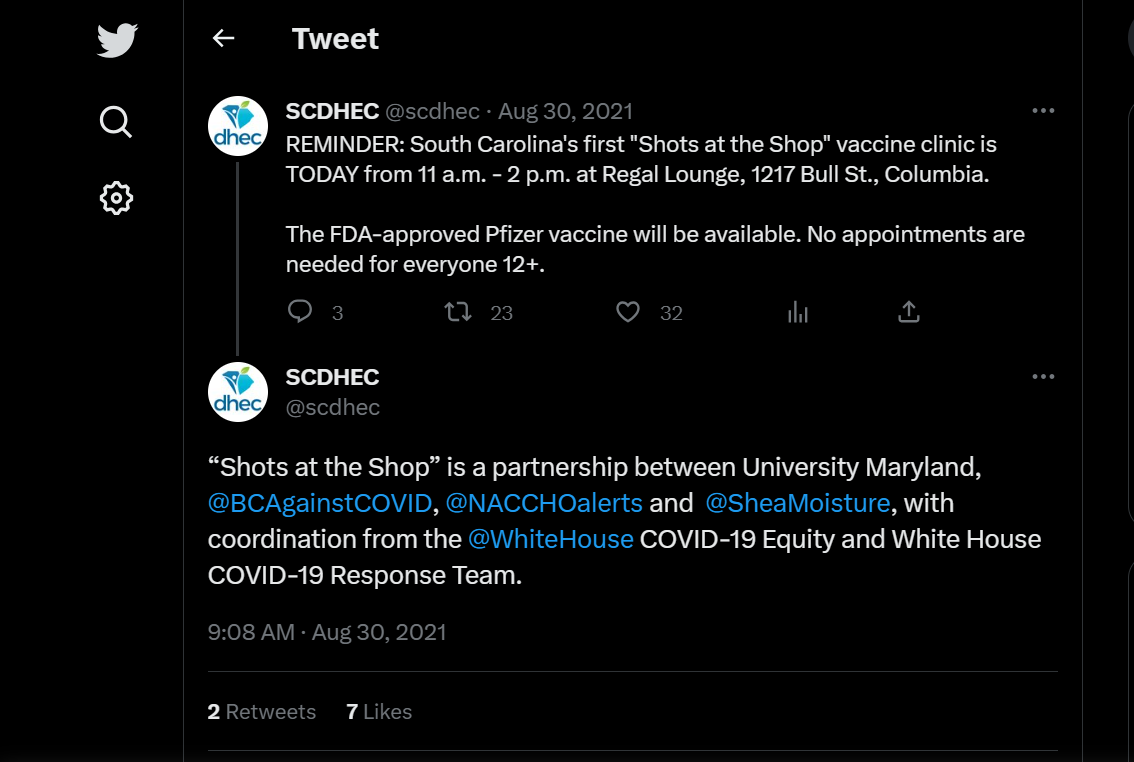Image resolution: width=1134 pixels, height=762 pixels.
Task: Open the @scdhec handle under the main tweet author
Action: pyautogui.click(x=333, y=408)
